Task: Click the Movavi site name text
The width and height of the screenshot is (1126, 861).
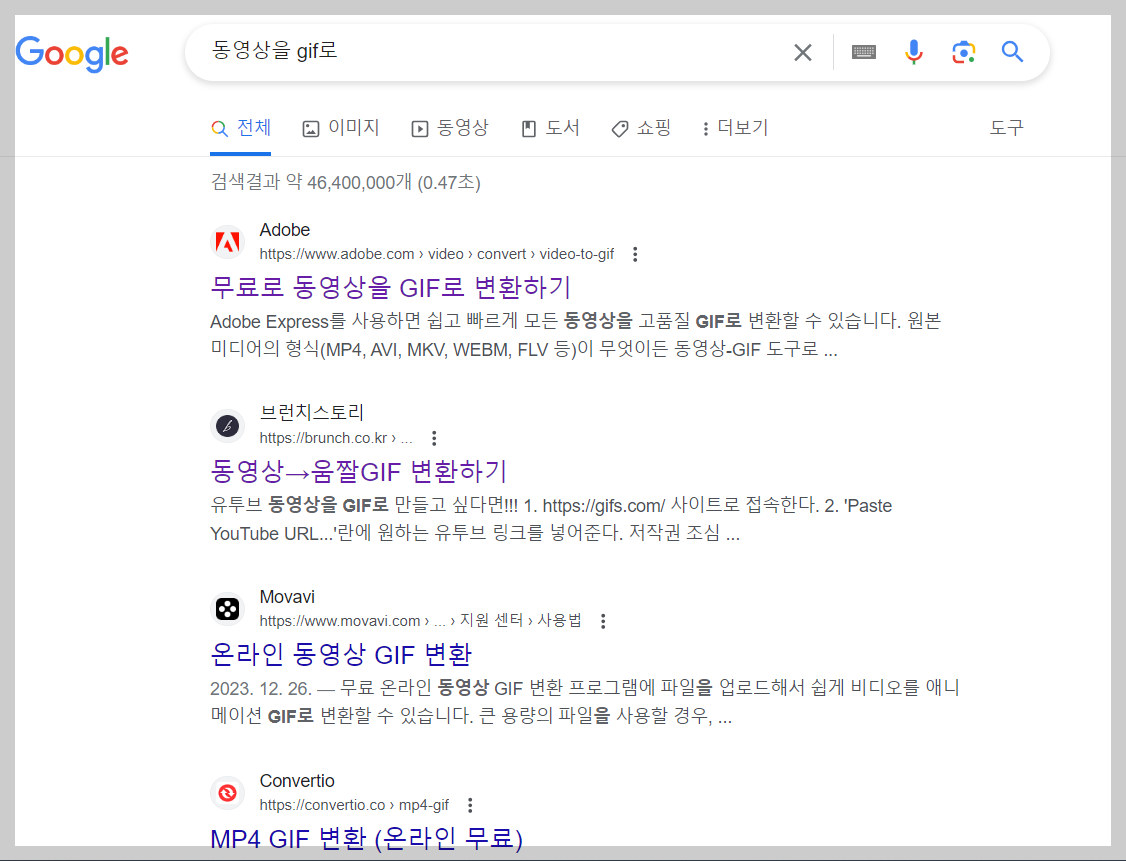Action: point(287,597)
